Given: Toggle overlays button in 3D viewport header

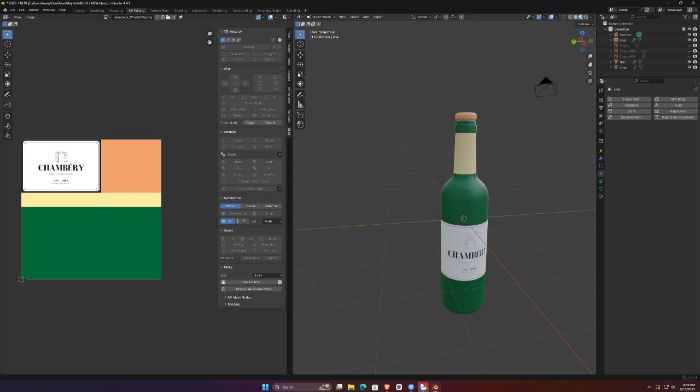Looking at the screenshot, I should pyautogui.click(x=551, y=17).
